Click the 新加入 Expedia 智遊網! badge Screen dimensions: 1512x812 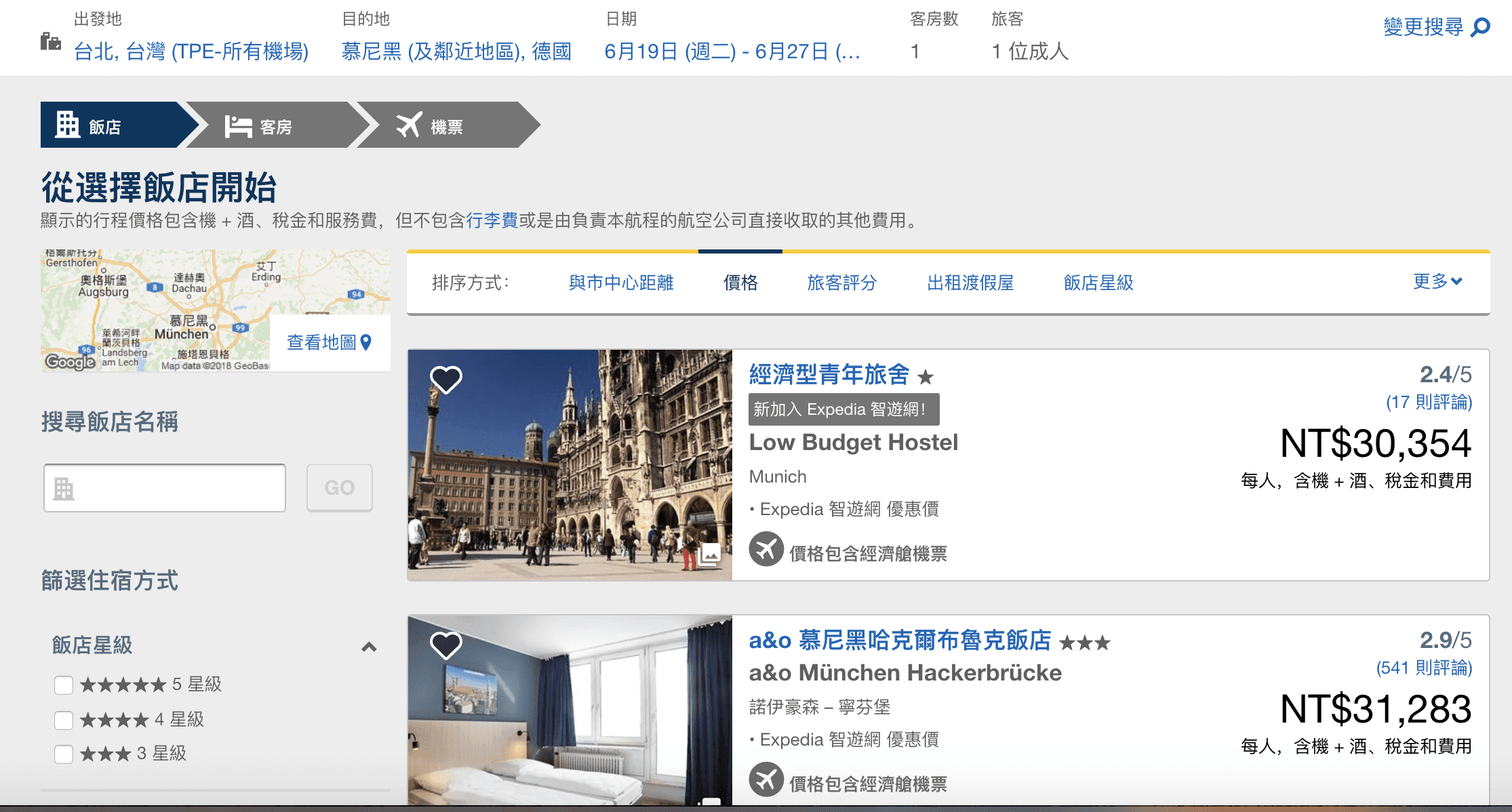[844, 409]
